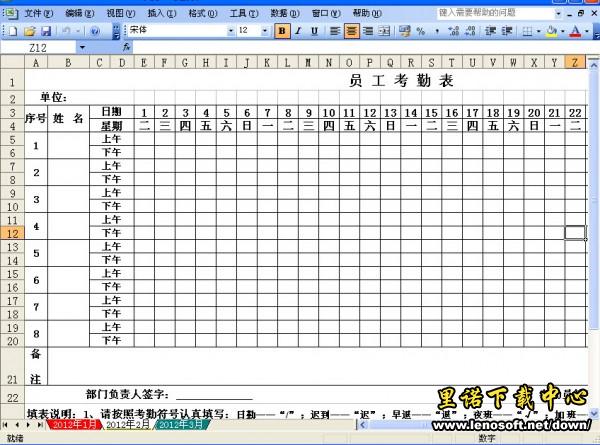Screen dimensions: 600x445
Task: Open the Name Box dropdown next to Z12
Action: click(82, 48)
